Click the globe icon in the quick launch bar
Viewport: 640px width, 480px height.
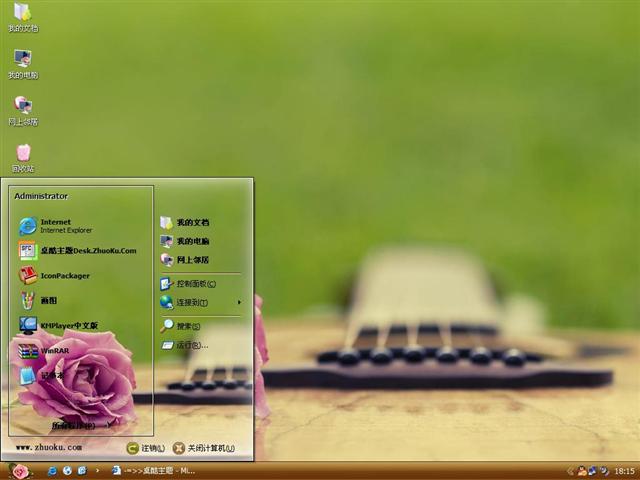(67, 471)
